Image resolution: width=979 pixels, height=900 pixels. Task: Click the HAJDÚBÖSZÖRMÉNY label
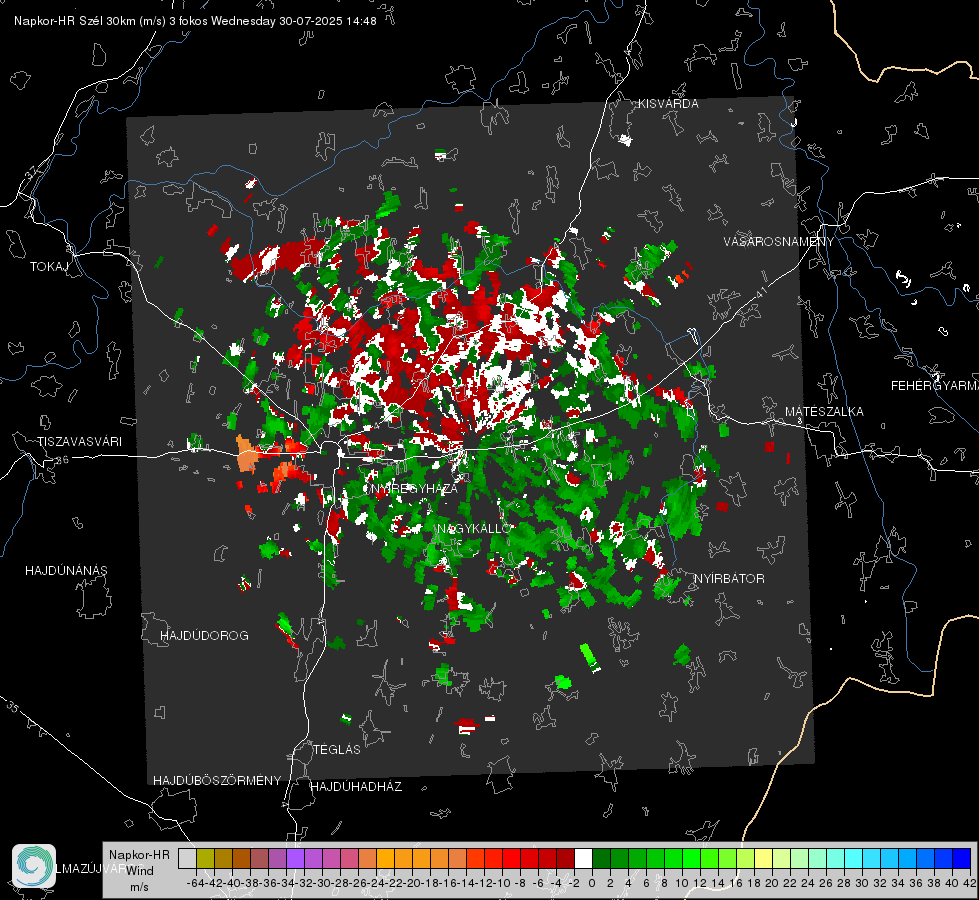217,780
